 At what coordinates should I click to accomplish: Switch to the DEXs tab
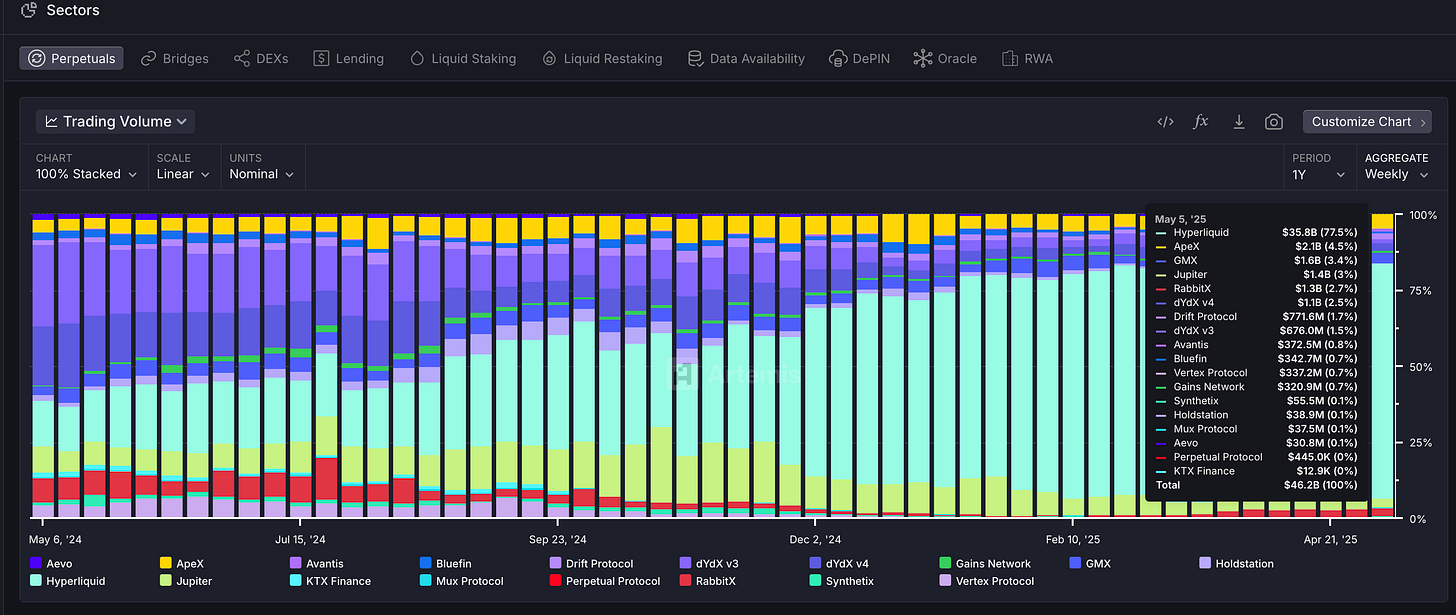point(261,58)
